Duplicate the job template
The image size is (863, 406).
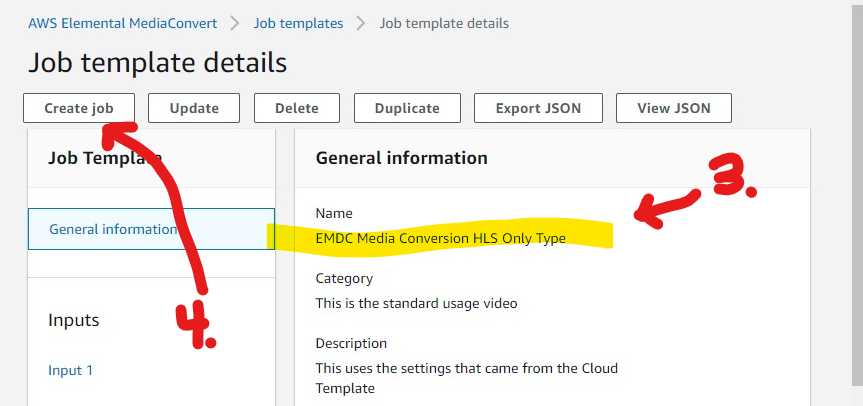click(407, 108)
